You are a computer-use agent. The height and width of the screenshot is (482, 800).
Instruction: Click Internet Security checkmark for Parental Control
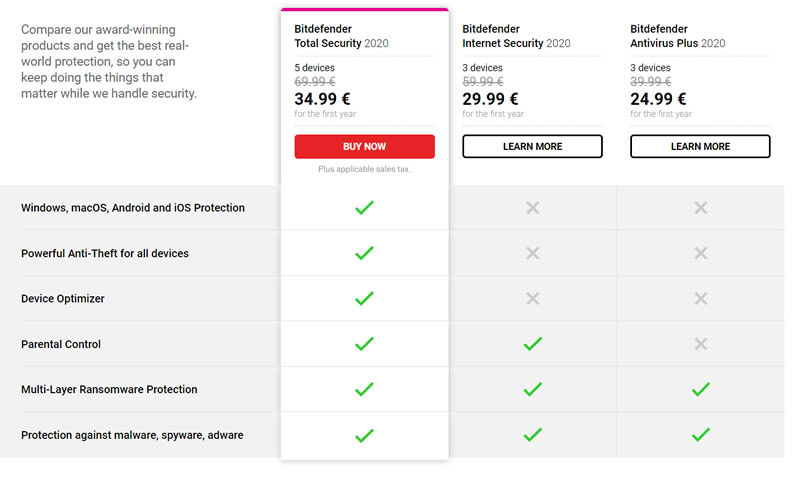pos(532,344)
